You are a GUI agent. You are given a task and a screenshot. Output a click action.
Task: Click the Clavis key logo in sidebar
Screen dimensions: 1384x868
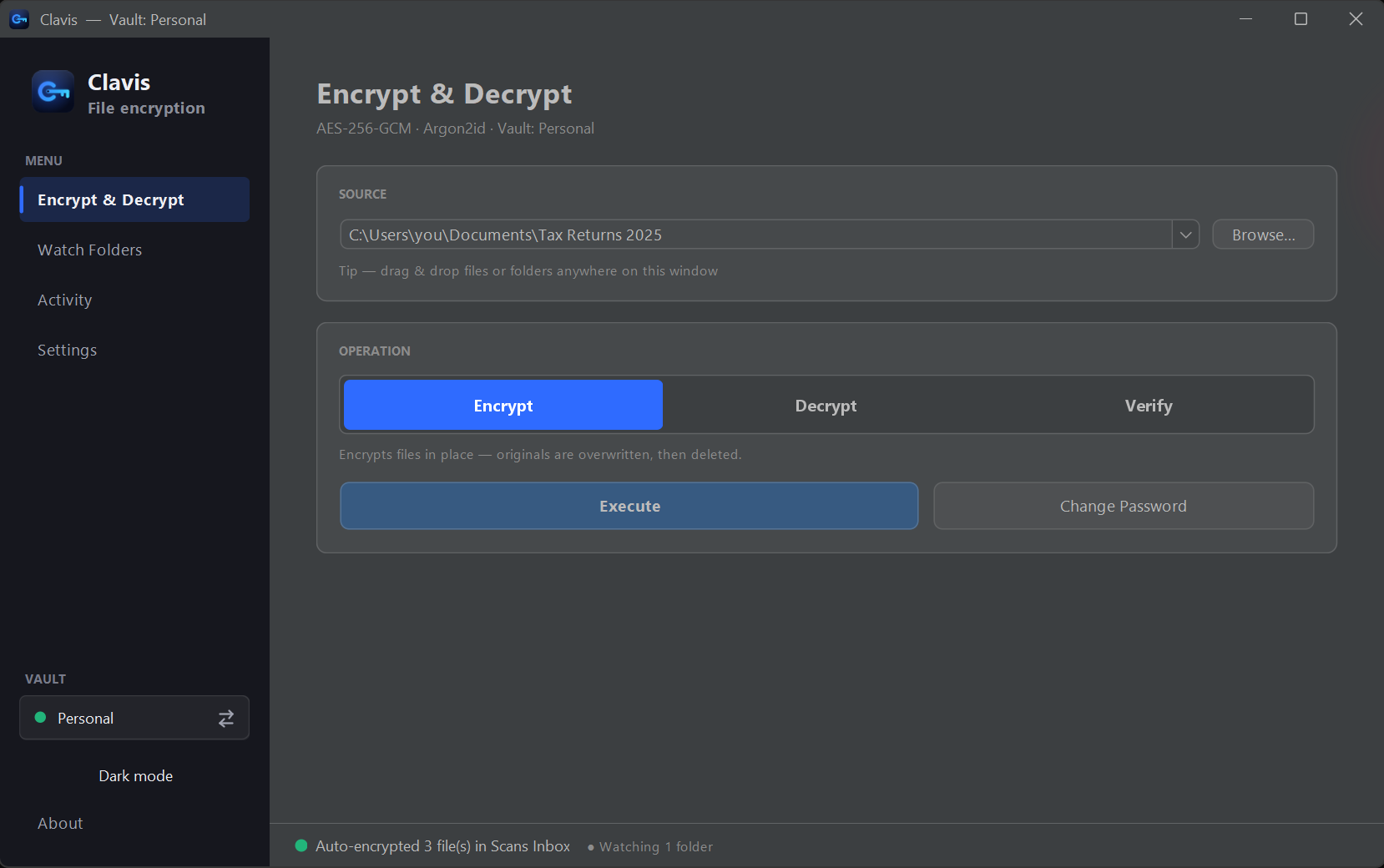53,91
